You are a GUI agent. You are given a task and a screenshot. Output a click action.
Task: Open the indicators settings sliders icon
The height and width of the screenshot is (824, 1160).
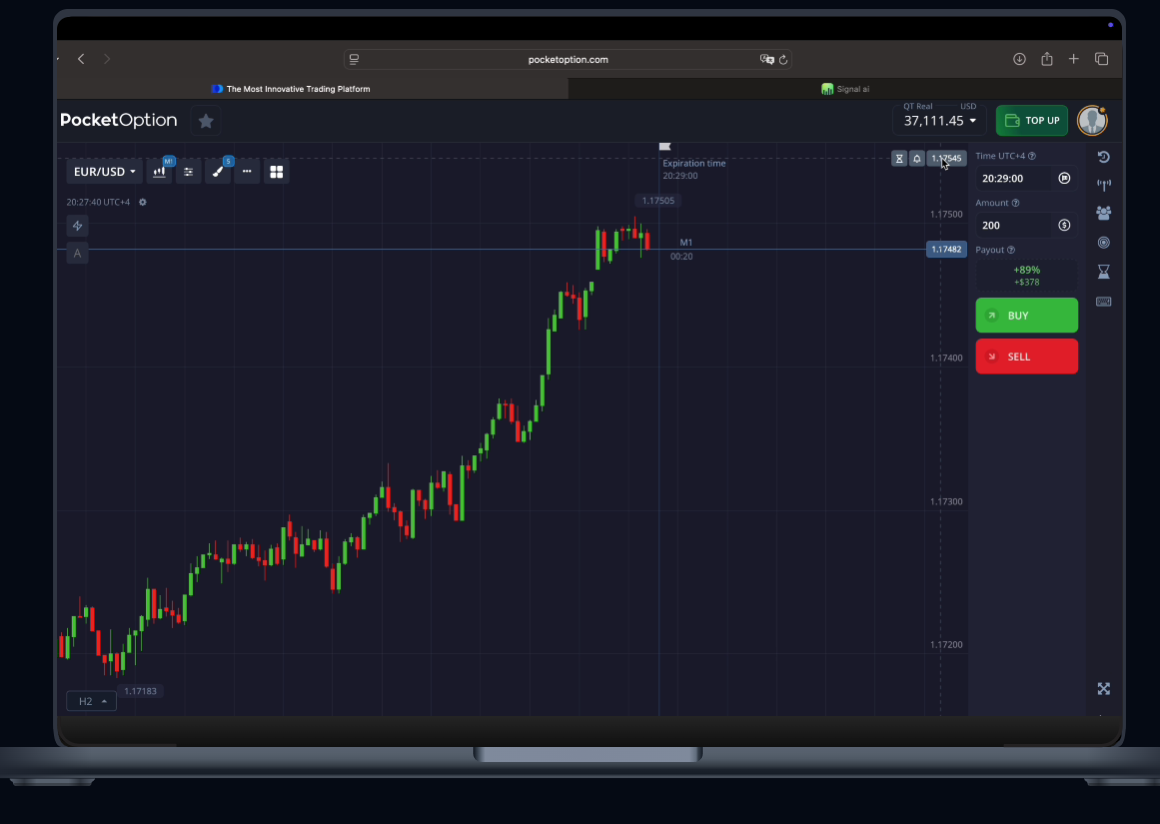click(188, 172)
